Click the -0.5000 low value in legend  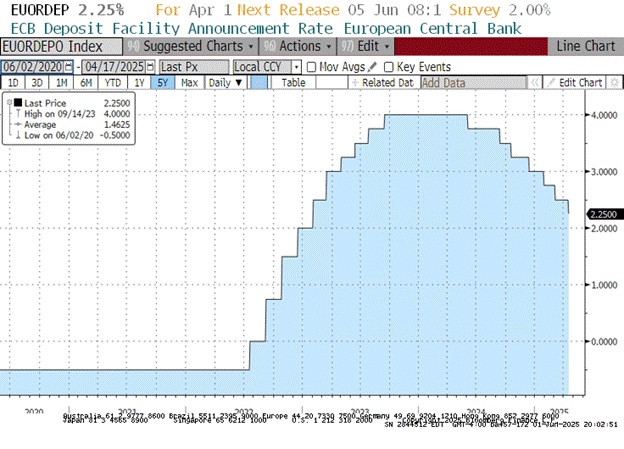click(x=115, y=135)
